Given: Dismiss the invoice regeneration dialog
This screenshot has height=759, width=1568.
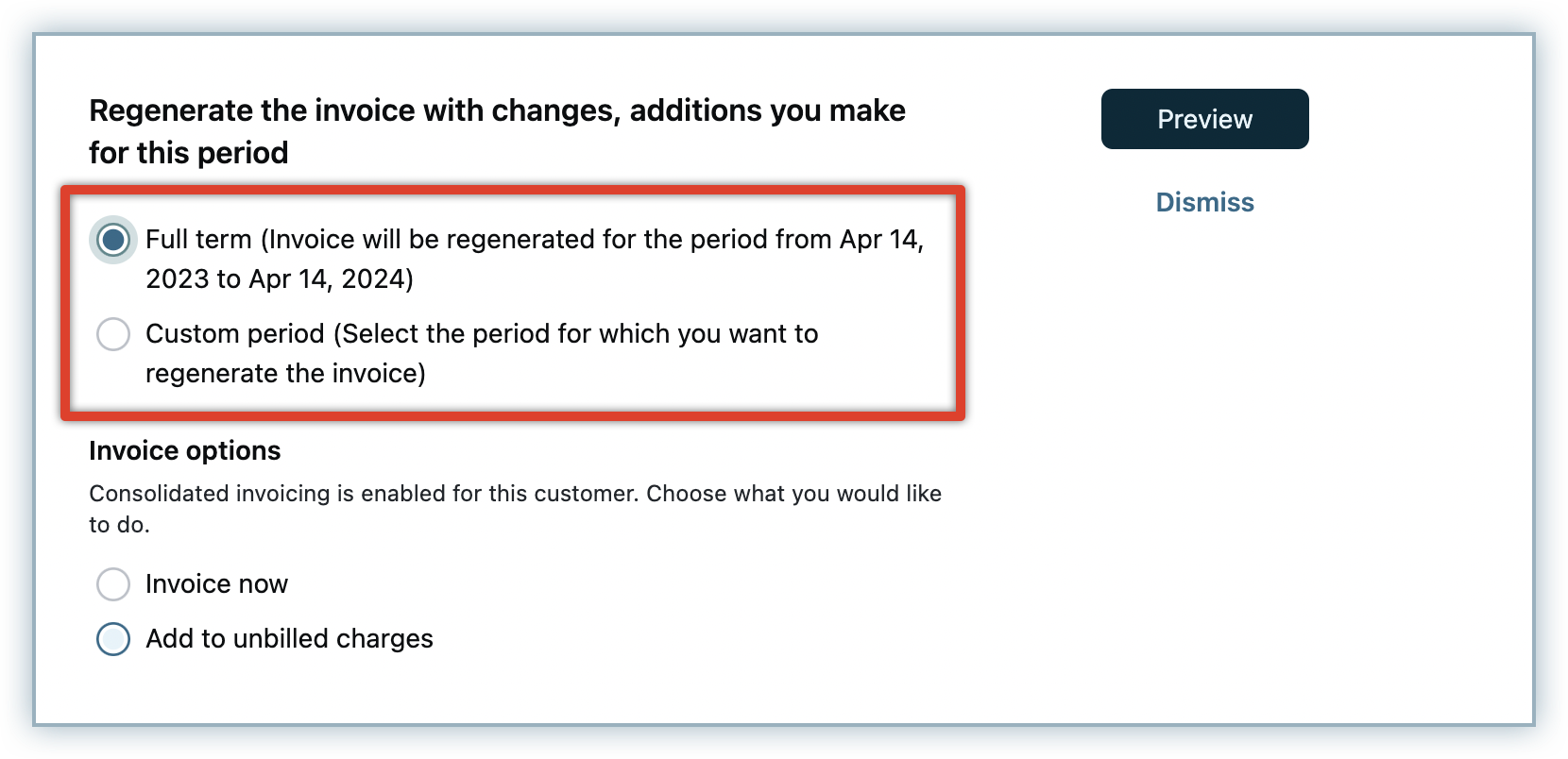Looking at the screenshot, I should [x=1204, y=202].
